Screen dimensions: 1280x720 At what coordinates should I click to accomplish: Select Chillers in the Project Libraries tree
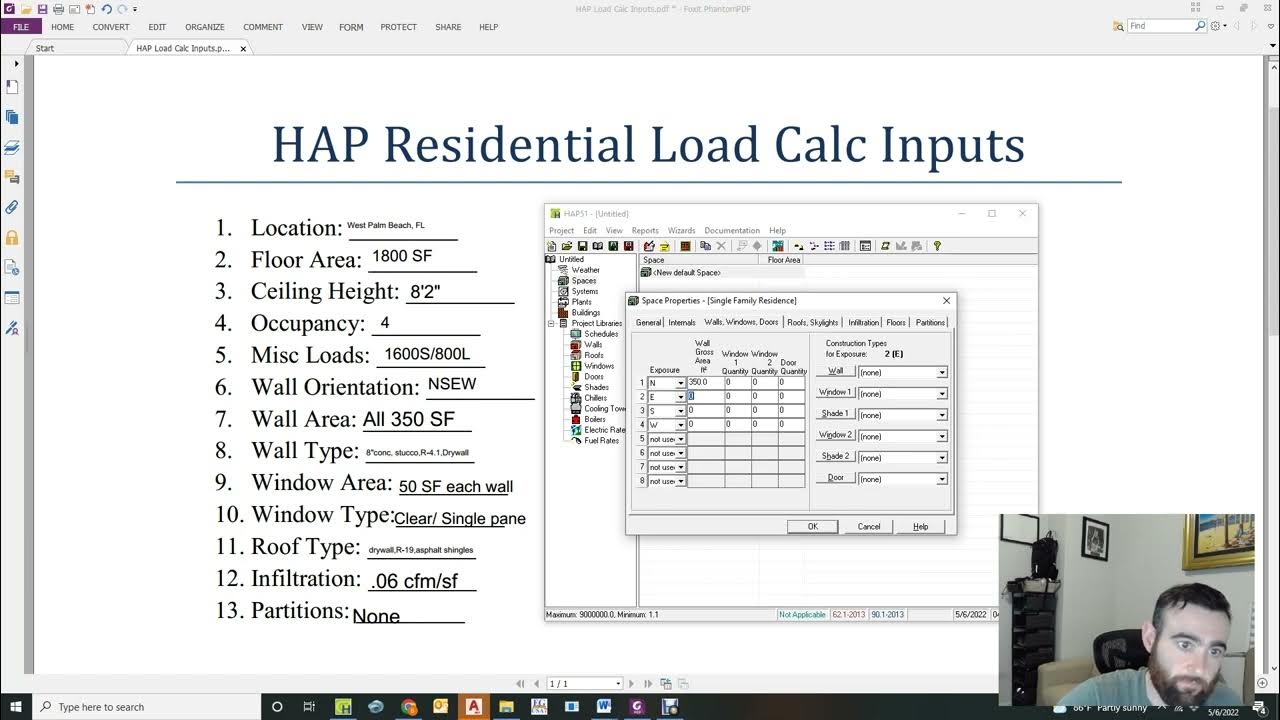click(596, 398)
